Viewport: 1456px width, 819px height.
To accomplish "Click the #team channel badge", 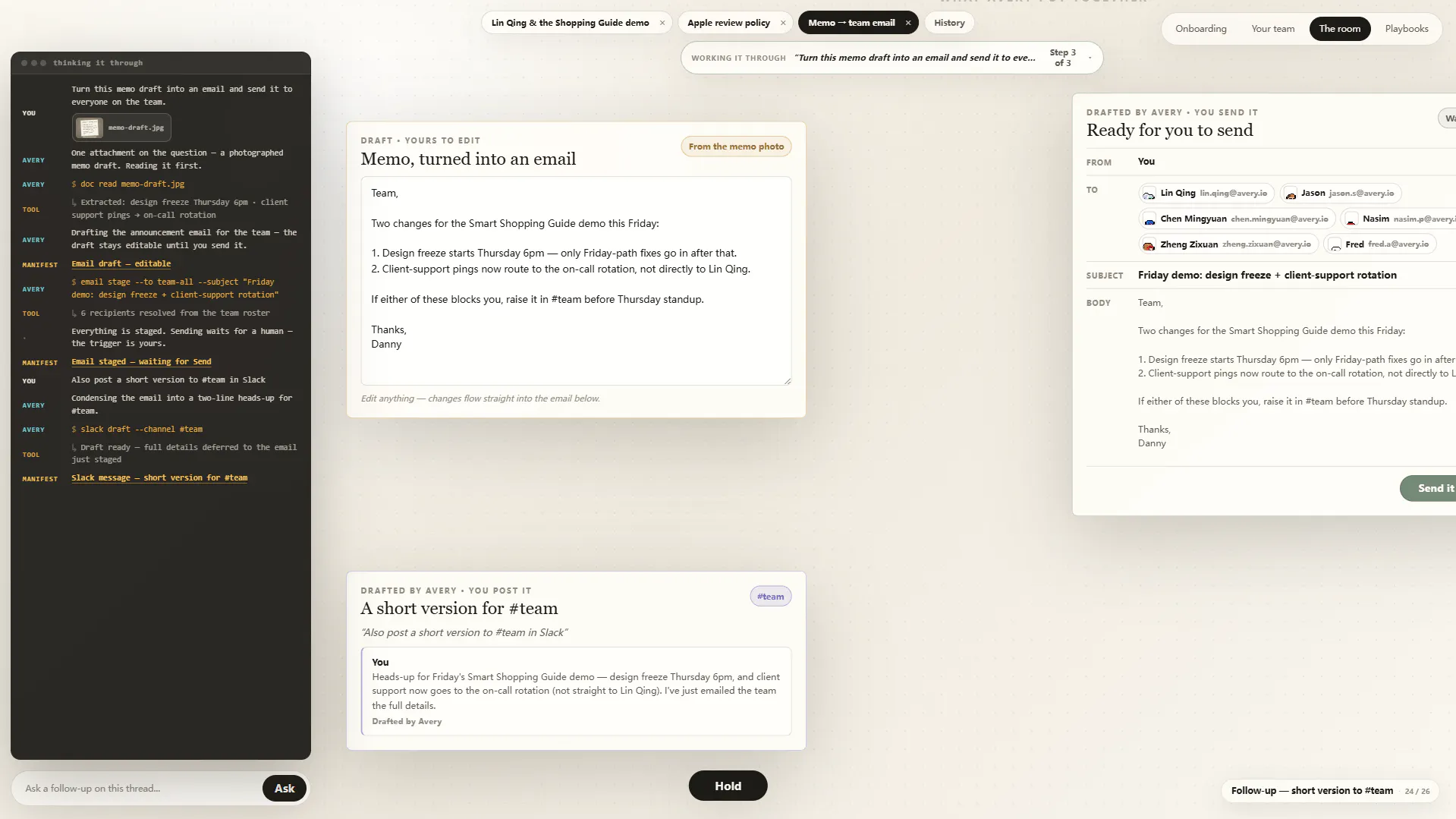I will click(x=770, y=597).
